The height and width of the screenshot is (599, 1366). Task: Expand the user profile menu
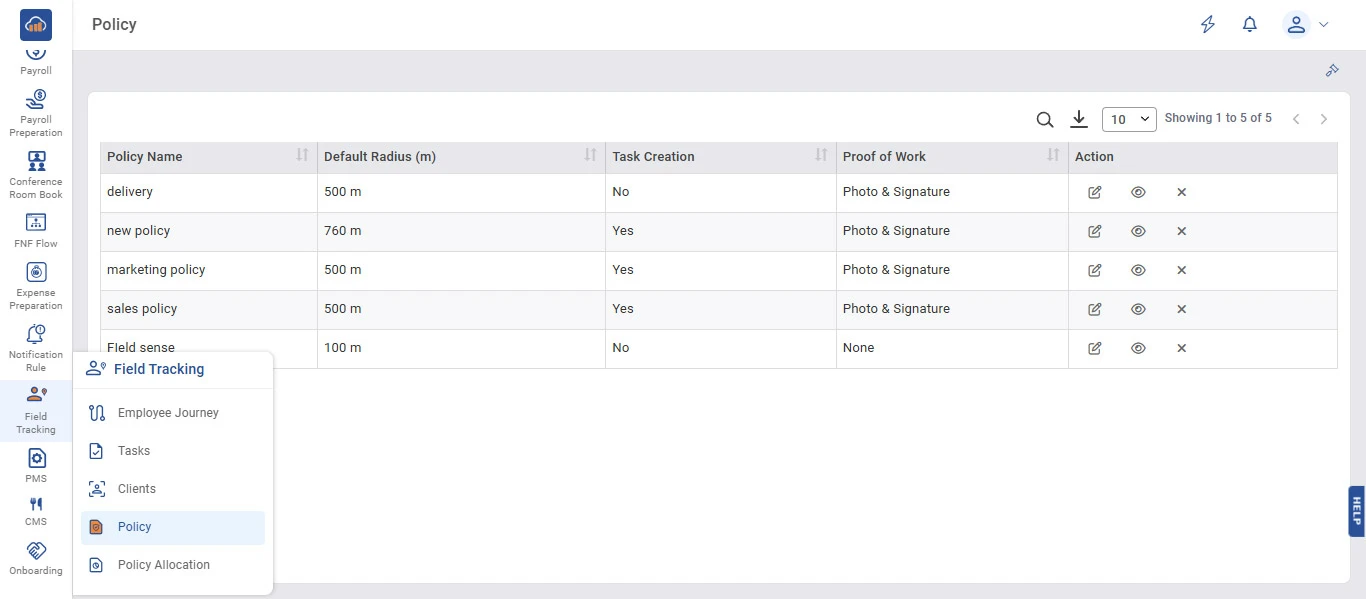1306,25
